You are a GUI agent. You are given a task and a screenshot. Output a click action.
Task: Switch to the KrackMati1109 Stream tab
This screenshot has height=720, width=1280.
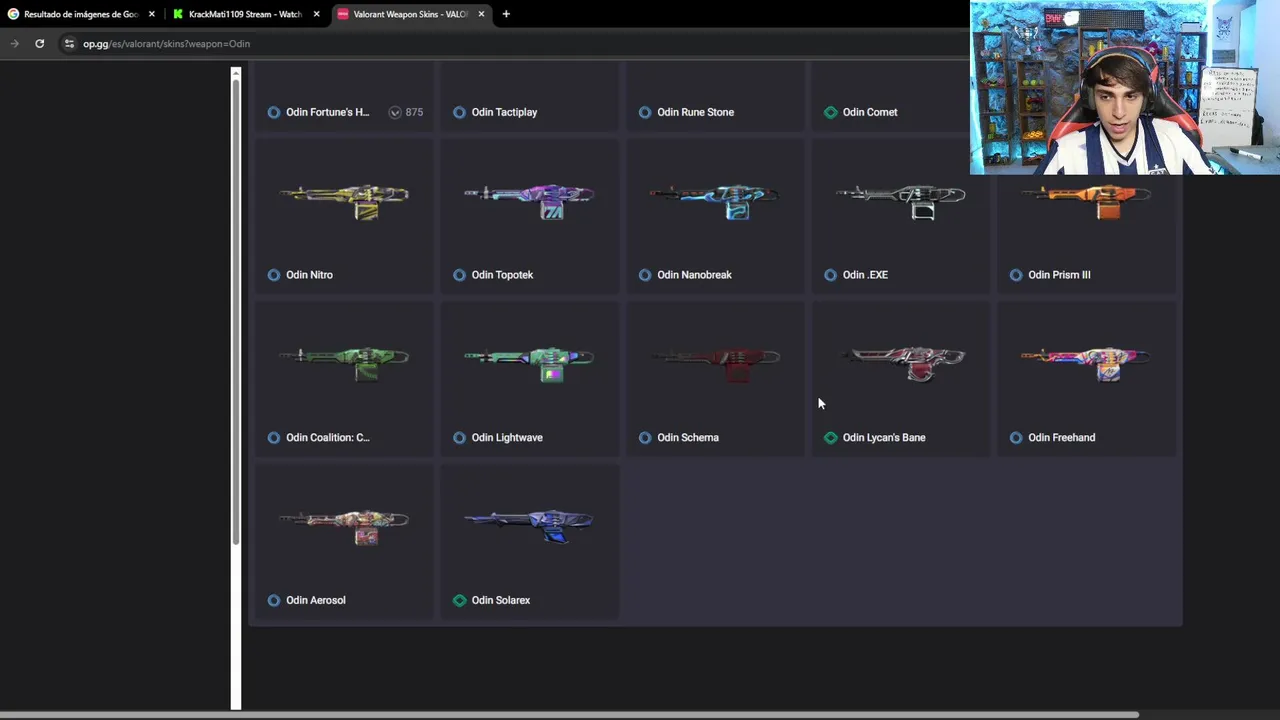[245, 14]
